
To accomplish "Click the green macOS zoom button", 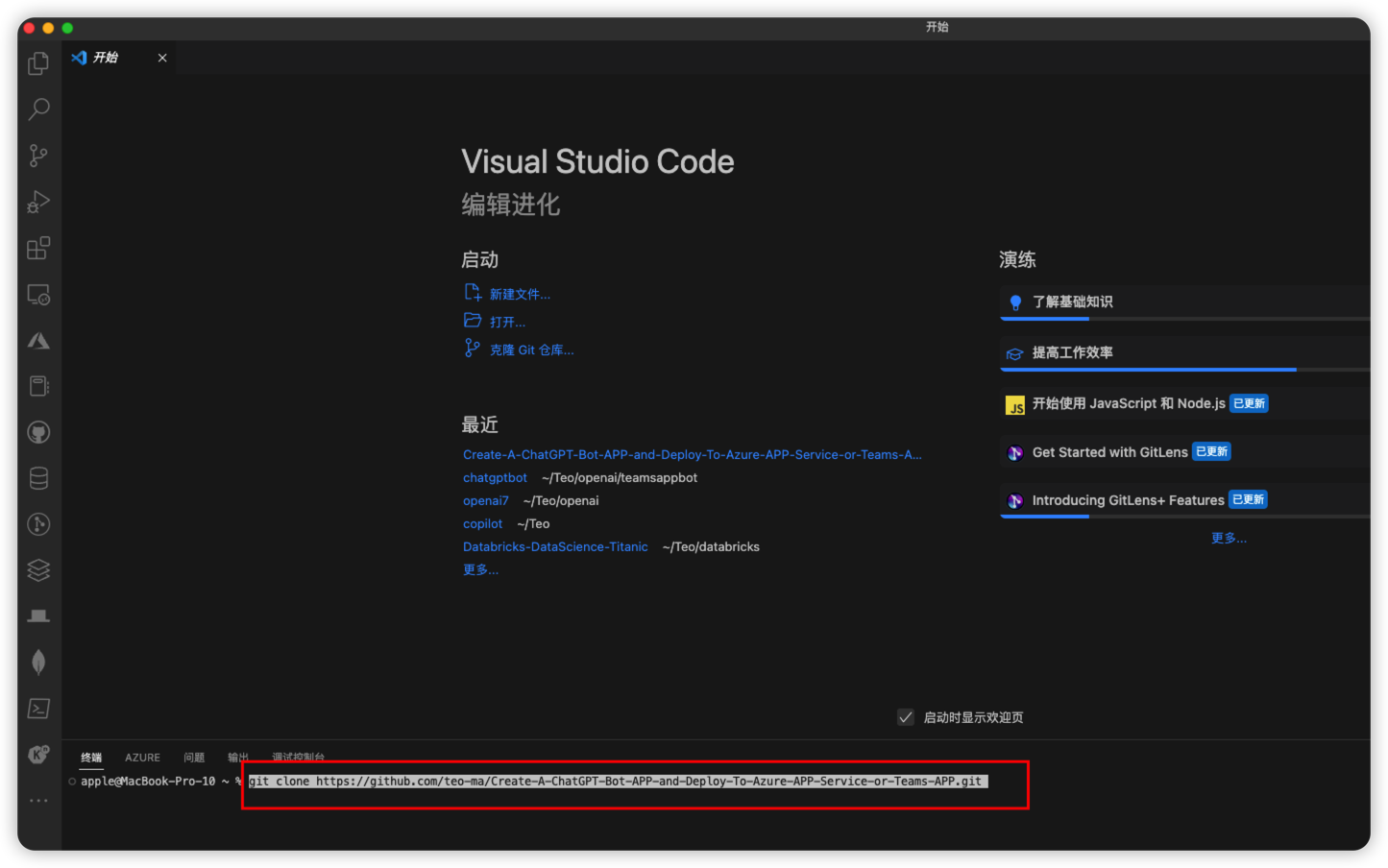I will tap(67, 28).
